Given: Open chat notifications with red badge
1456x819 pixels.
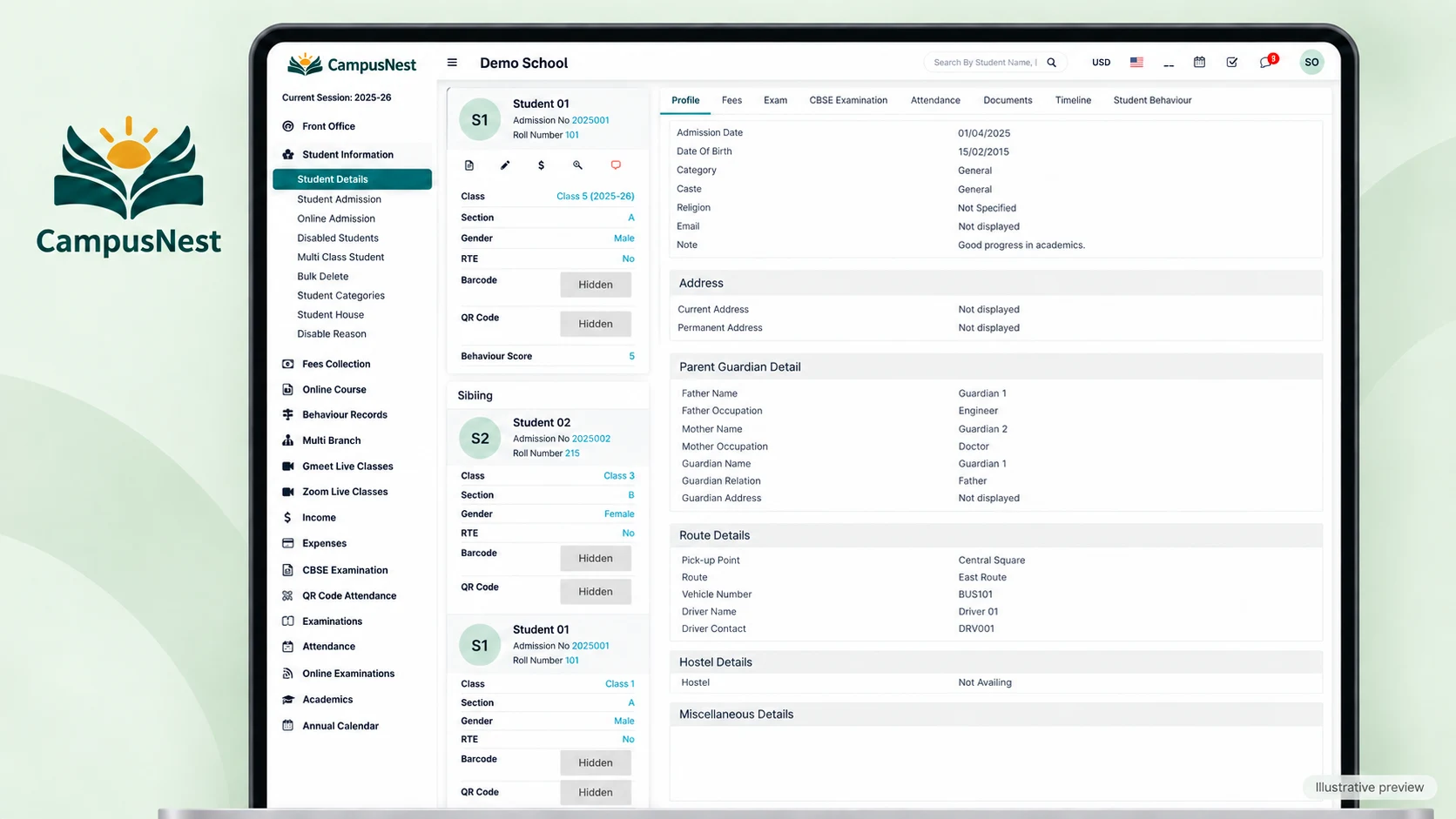Looking at the screenshot, I should coord(1268,61).
